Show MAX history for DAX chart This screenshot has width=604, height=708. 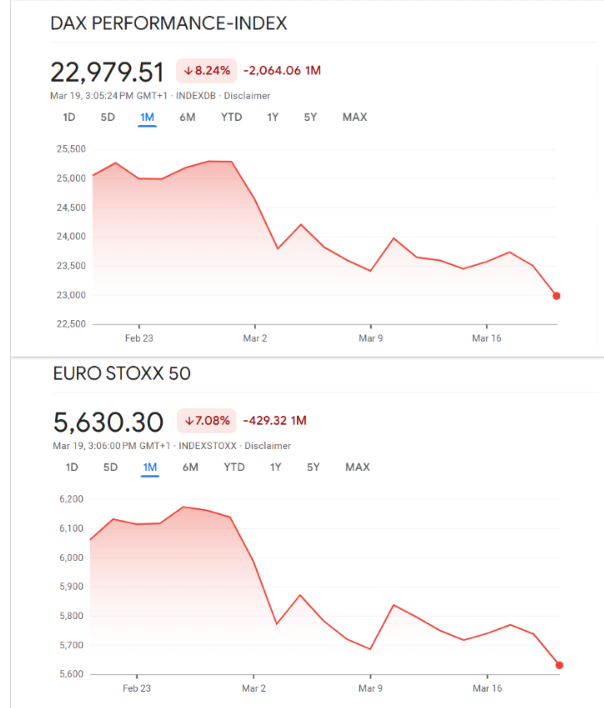click(x=354, y=117)
